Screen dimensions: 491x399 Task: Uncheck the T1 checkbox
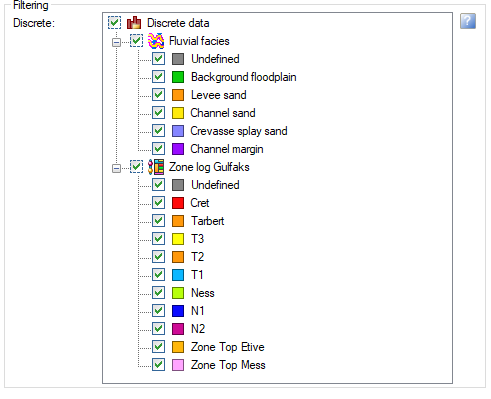[x=158, y=275]
